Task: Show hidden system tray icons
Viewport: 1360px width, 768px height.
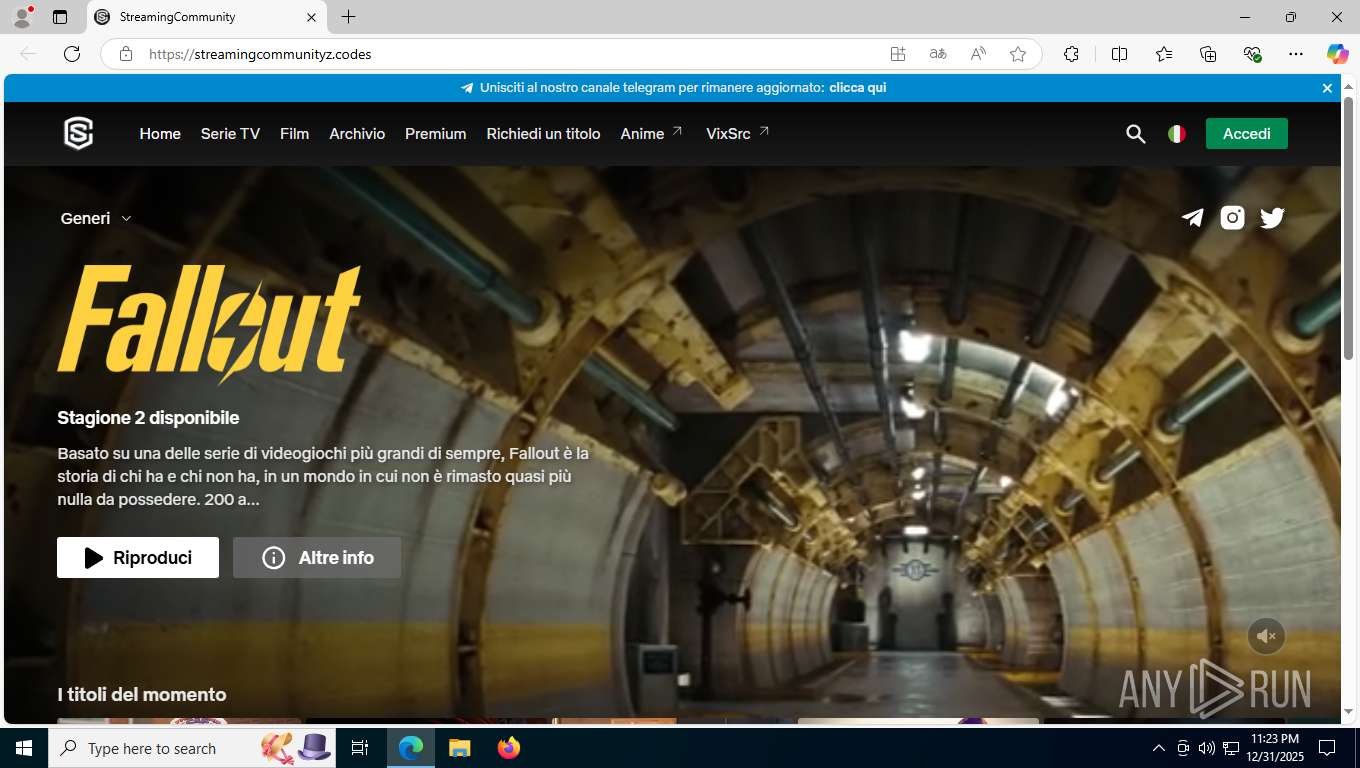Action: (1159, 748)
